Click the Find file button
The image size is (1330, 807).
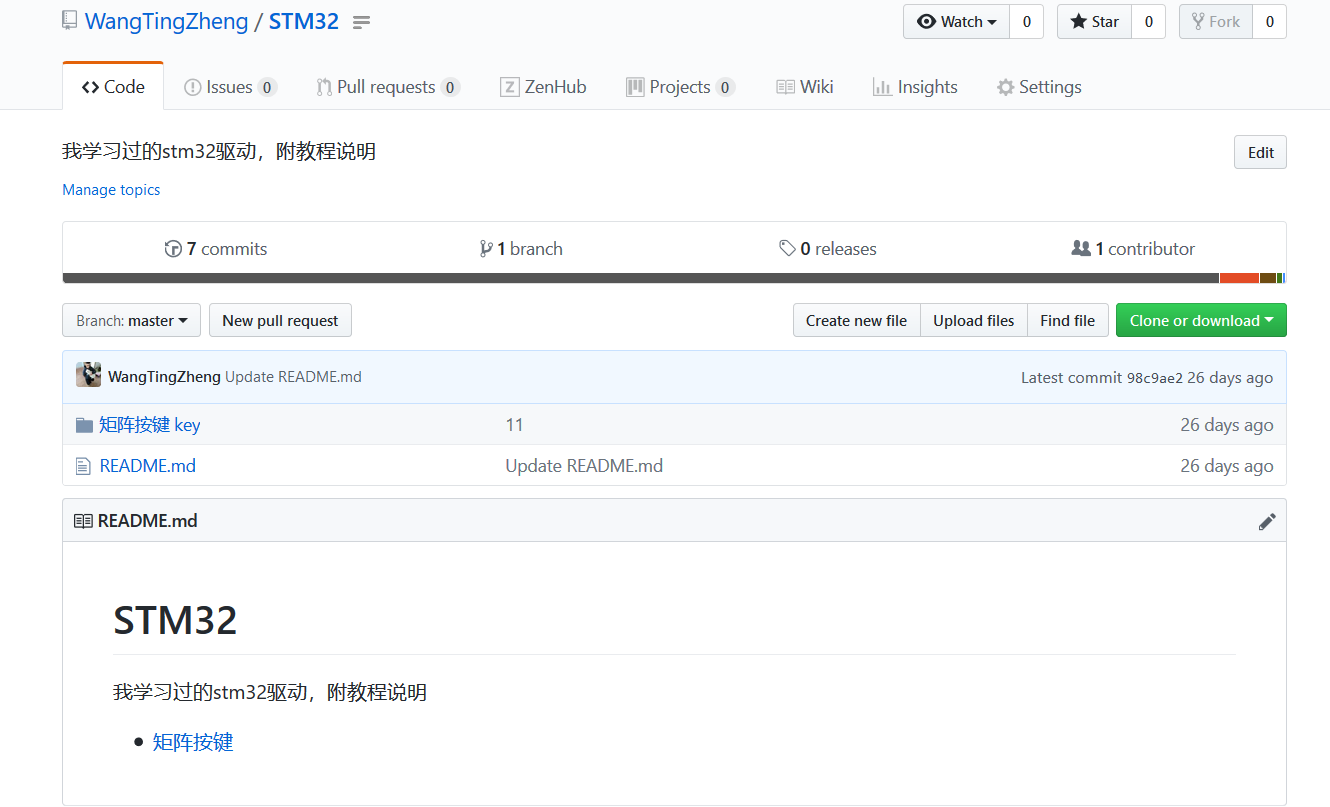point(1067,320)
